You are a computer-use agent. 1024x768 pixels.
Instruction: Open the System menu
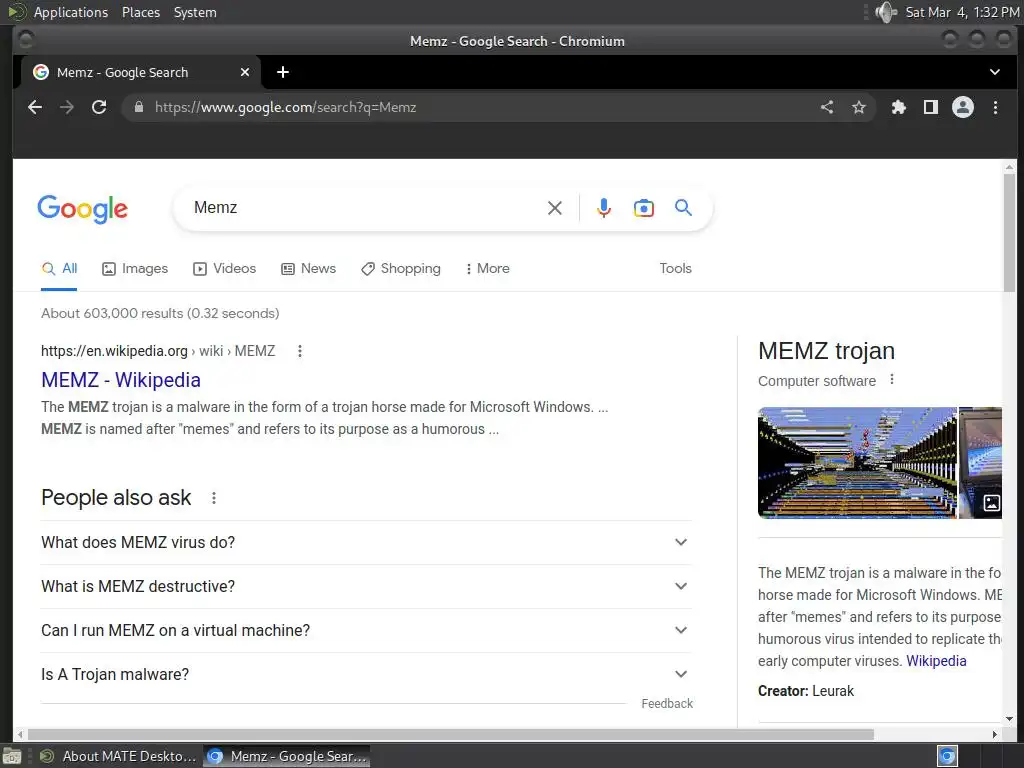(195, 12)
